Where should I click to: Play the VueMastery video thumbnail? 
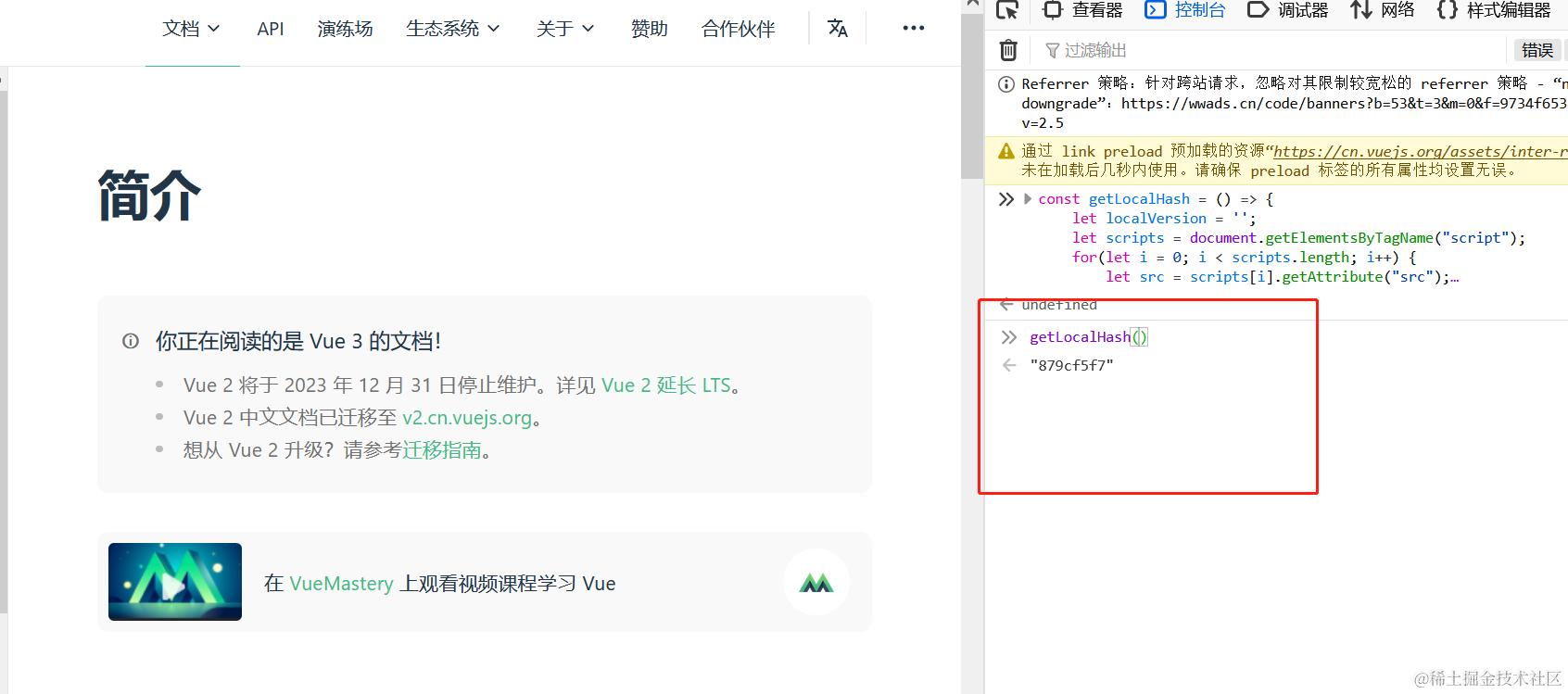[x=175, y=582]
